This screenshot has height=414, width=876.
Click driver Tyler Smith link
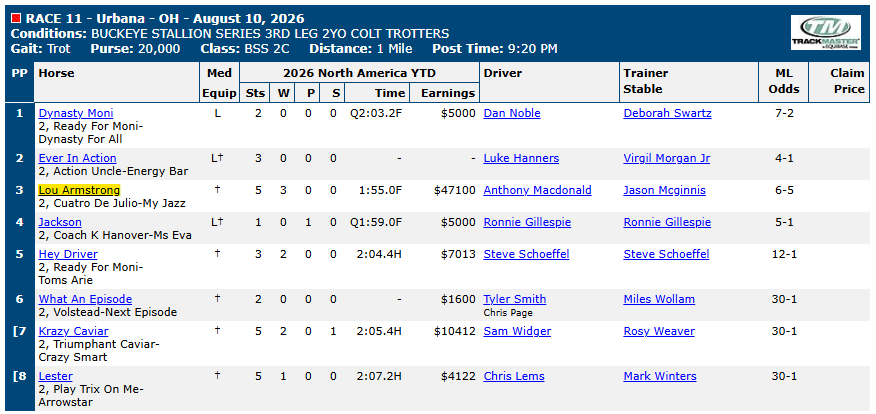(x=515, y=299)
